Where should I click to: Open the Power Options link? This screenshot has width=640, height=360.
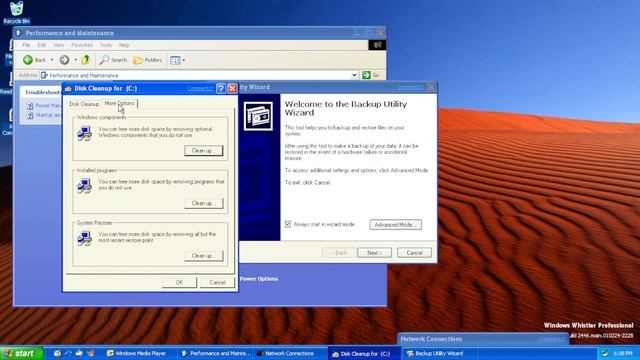(x=259, y=279)
